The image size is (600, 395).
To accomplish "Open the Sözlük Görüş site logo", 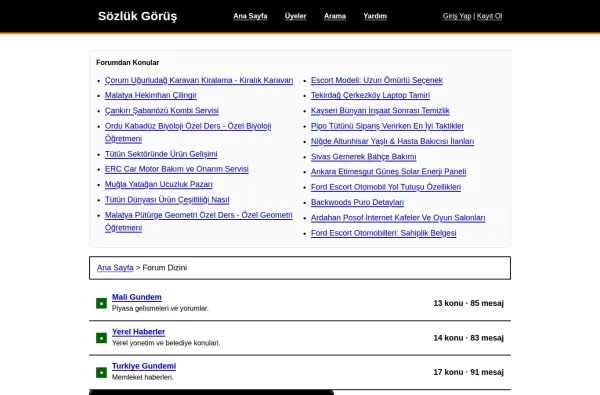I will click(137, 16).
